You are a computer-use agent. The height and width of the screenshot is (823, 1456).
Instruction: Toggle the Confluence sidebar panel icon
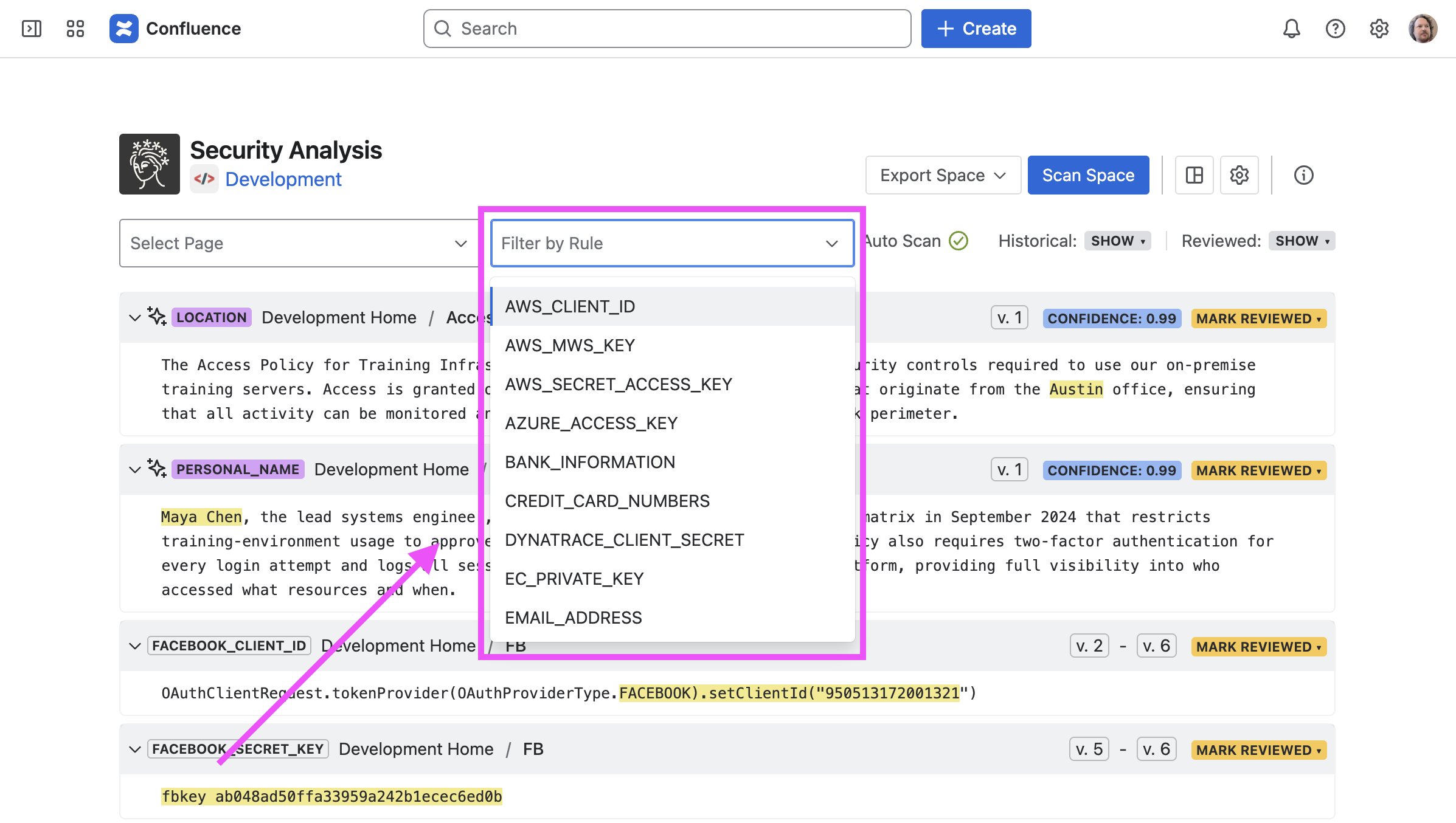tap(32, 29)
